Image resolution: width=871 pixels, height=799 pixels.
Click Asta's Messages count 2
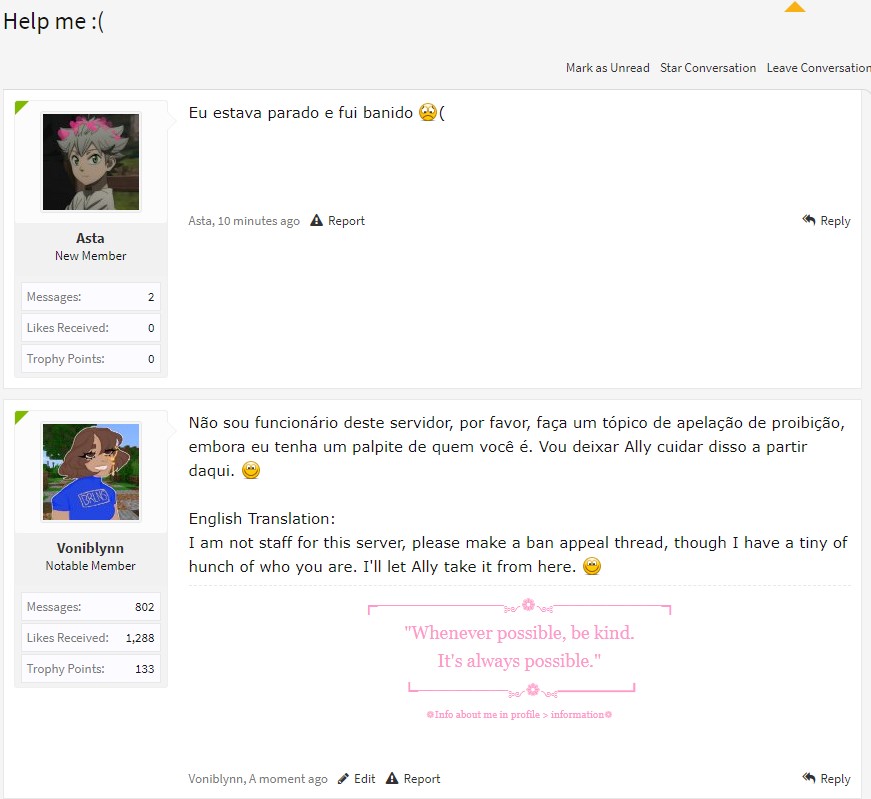pyautogui.click(x=151, y=297)
